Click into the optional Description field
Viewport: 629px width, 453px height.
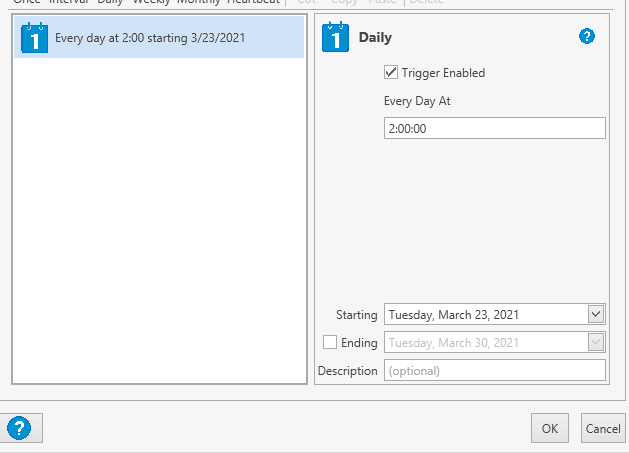[x=494, y=370]
